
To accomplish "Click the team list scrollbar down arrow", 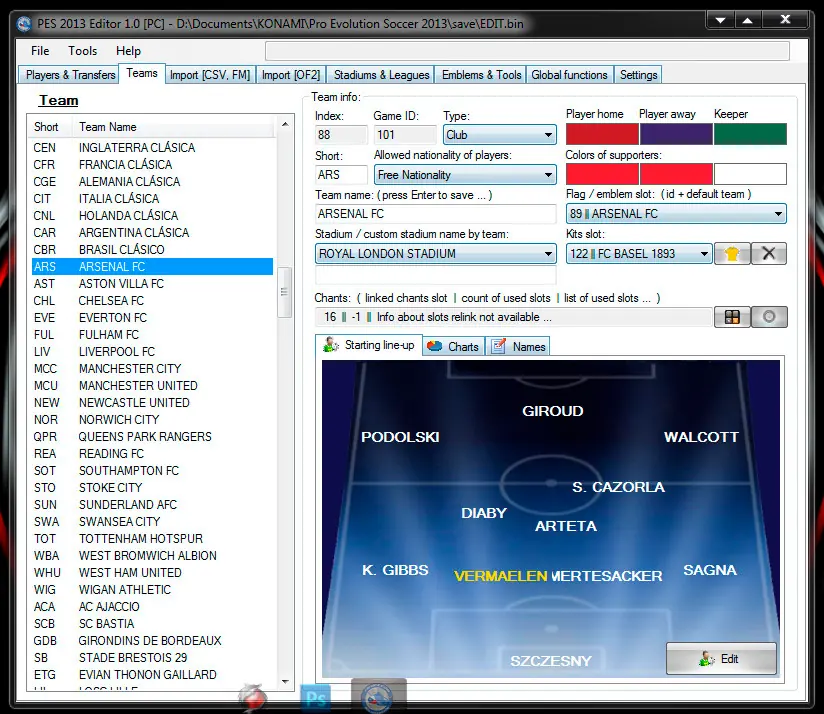I will click(285, 682).
